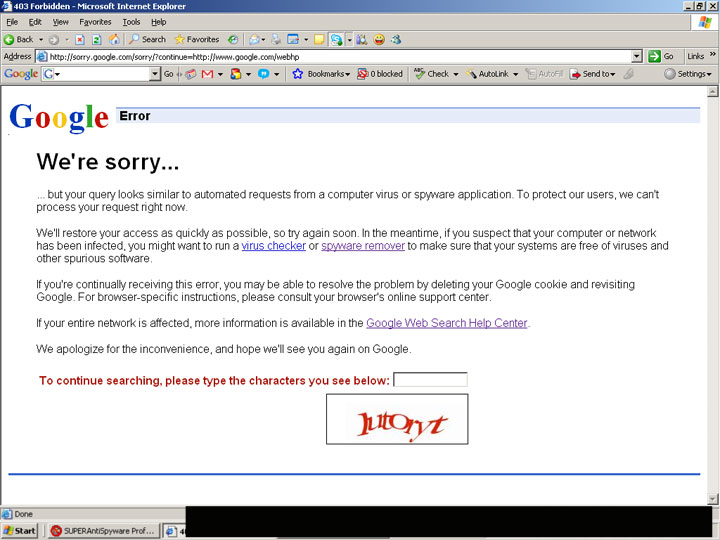Click the page scrollbar up arrow
720x540 pixels.
[x=713, y=92]
